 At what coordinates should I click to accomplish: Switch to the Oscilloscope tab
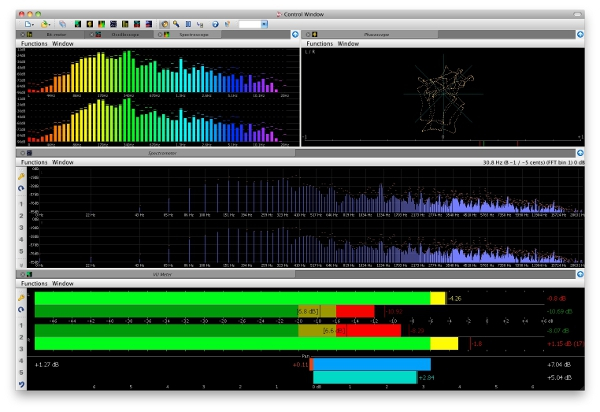125,34
